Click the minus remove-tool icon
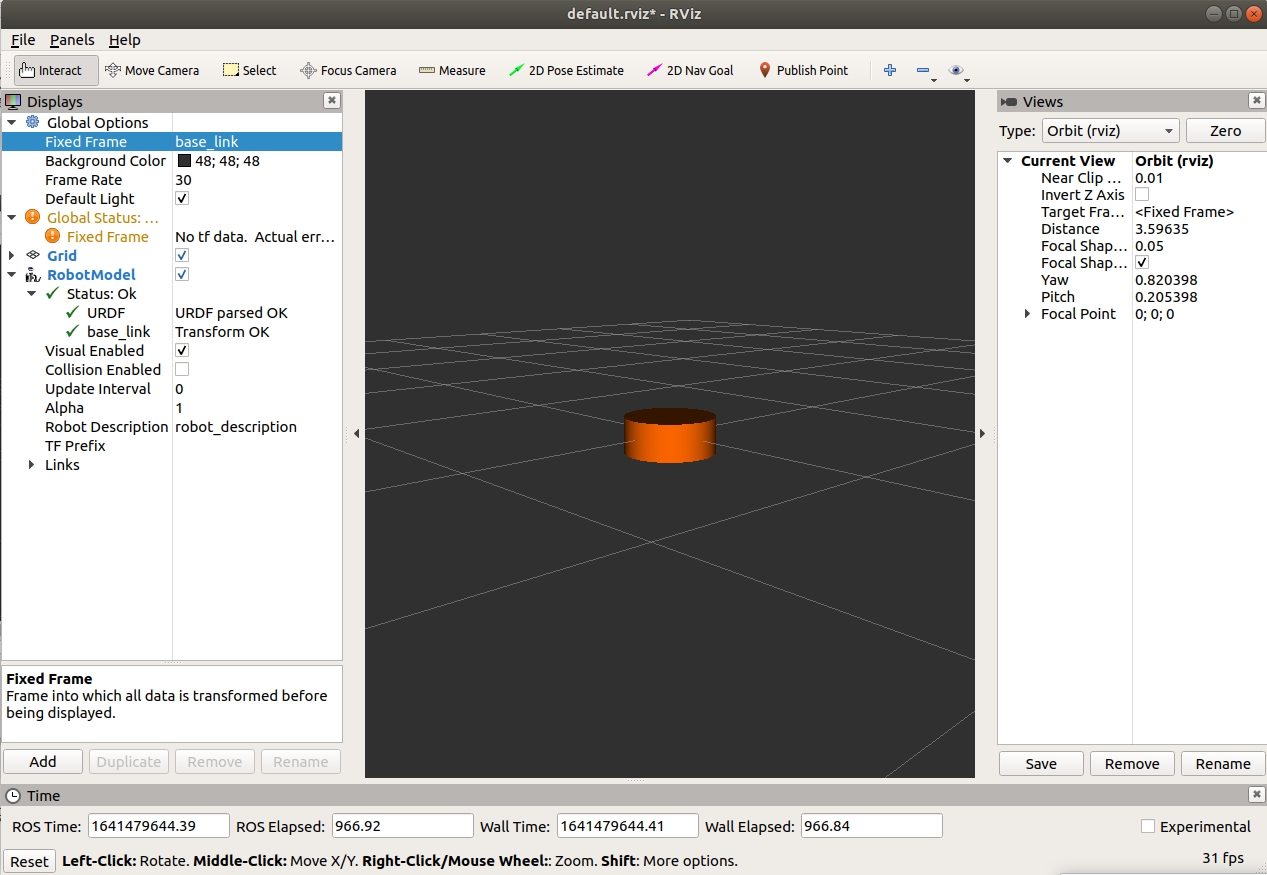Screen dimensions: 1267x875 [923, 70]
